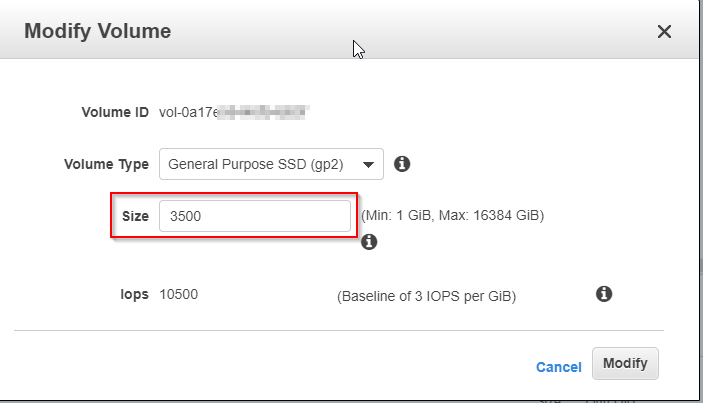This screenshot has width=703, height=403.
Task: Click the General Purpose SSD (gp2) text
Action: (256, 165)
